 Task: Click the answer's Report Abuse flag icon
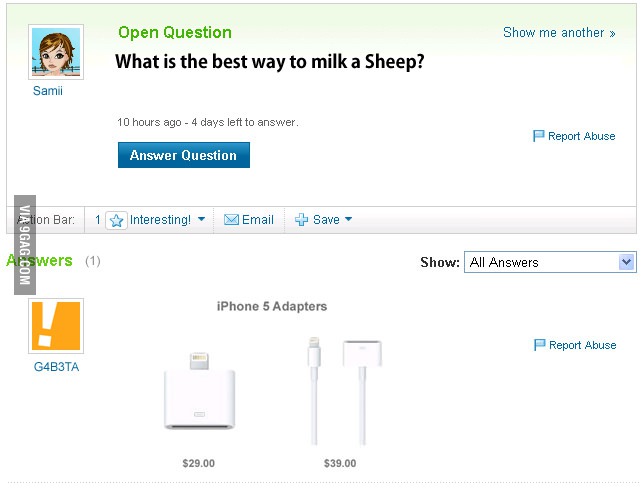coord(540,345)
